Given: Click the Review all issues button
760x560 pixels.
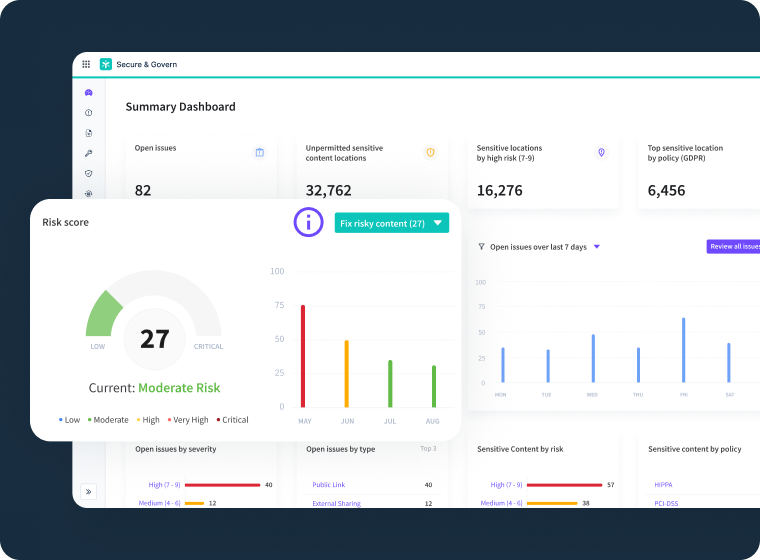Looking at the screenshot, I should (x=734, y=247).
